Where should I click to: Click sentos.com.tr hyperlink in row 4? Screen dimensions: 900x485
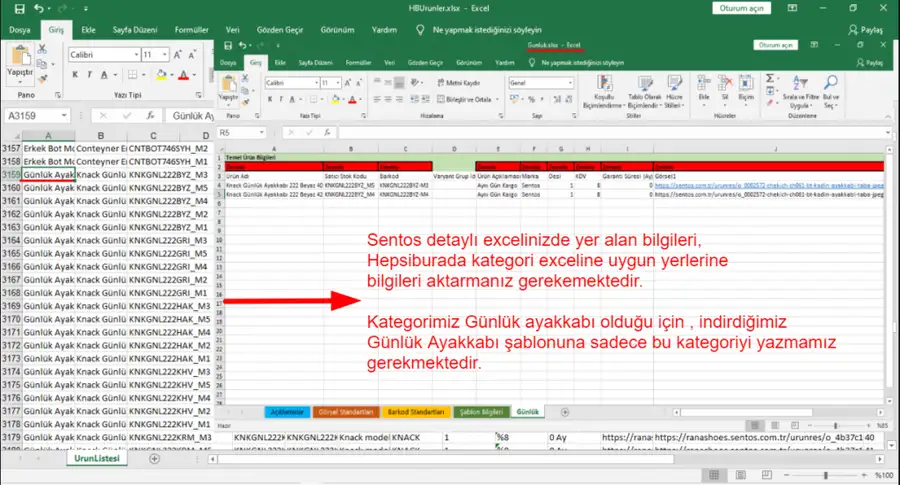[x=769, y=185]
